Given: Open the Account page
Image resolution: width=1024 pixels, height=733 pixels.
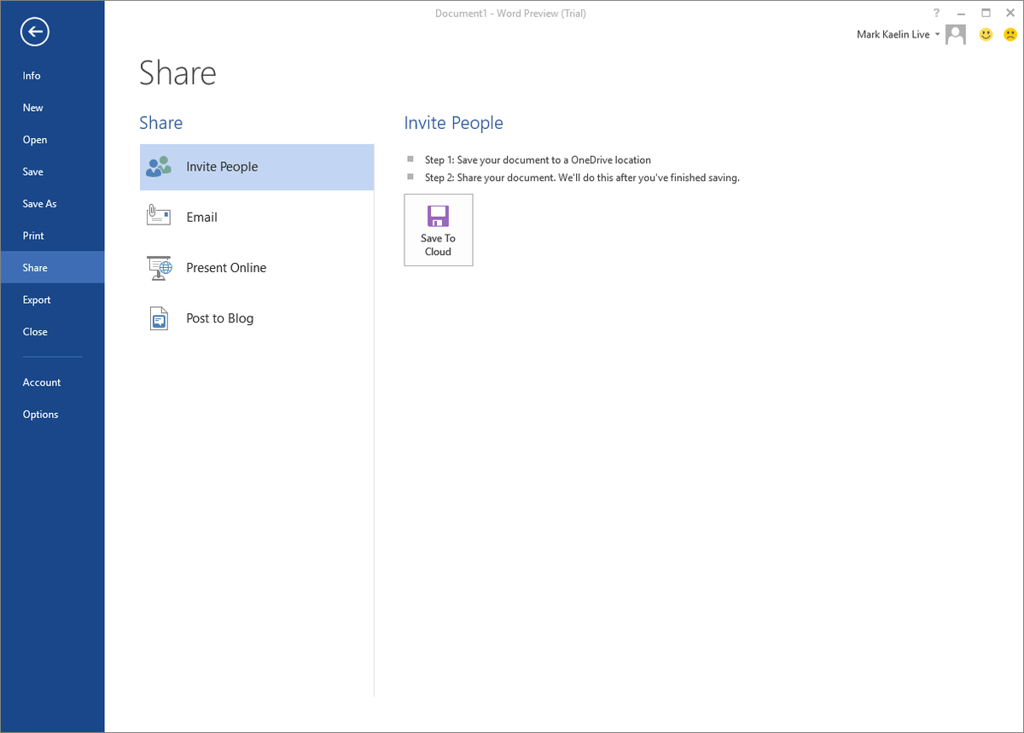Looking at the screenshot, I should point(52,382).
